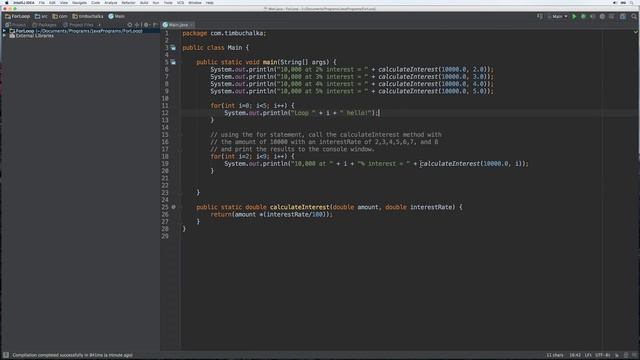Click the collapse all icon in Project panel

coord(137,25)
